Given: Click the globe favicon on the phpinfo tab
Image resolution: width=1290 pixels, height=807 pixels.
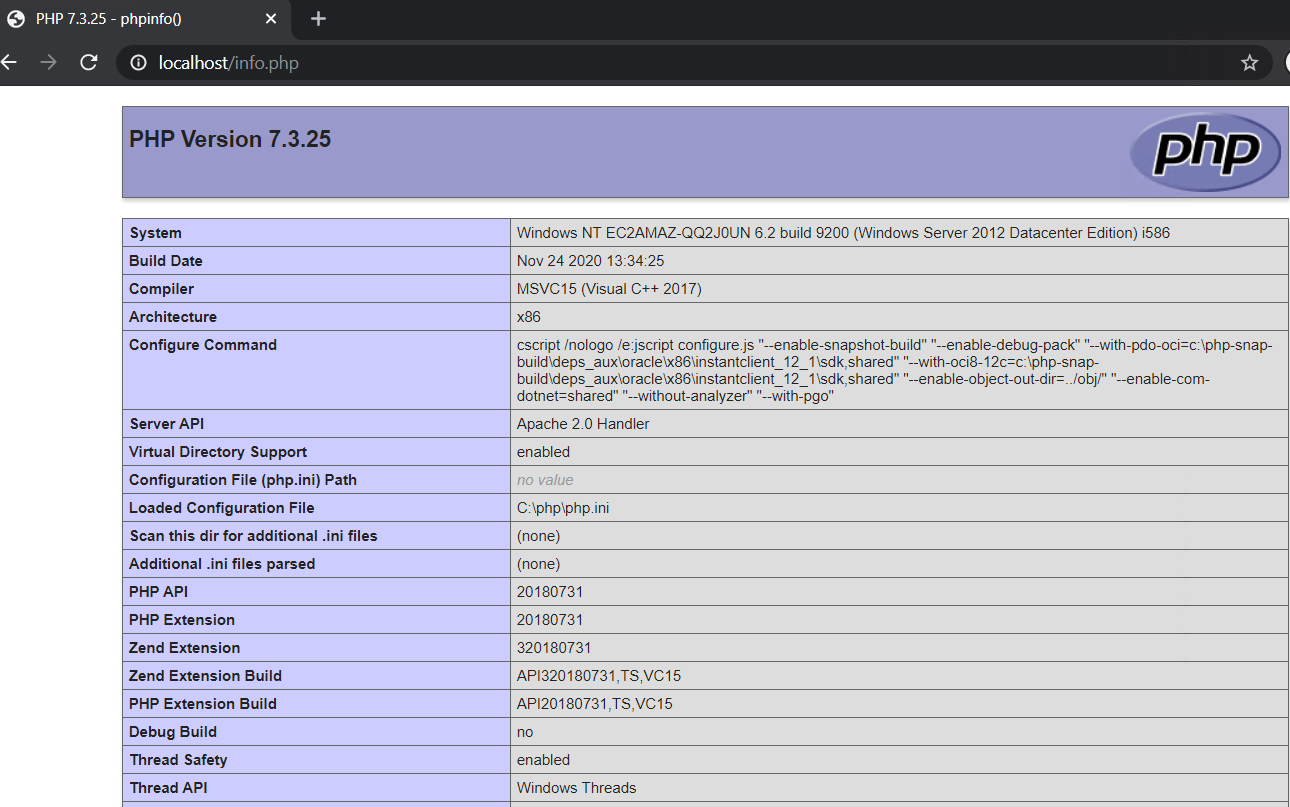Looking at the screenshot, I should [16, 19].
